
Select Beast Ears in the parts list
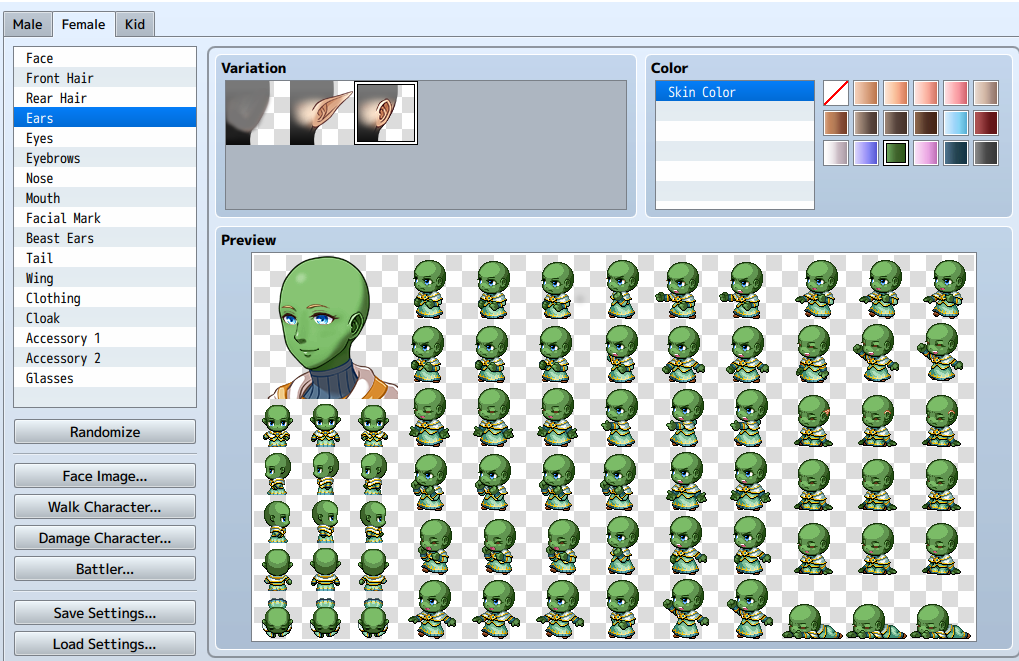point(105,238)
